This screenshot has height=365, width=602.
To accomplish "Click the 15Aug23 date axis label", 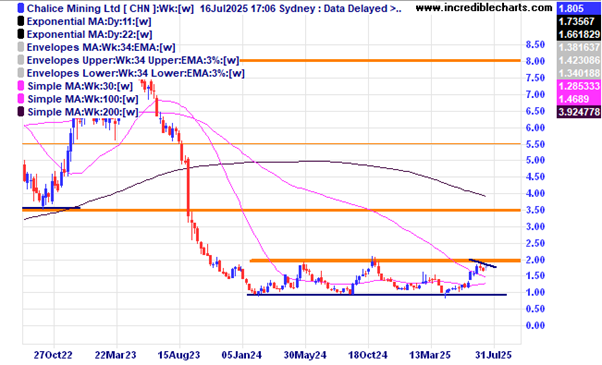I will pyautogui.click(x=179, y=355).
